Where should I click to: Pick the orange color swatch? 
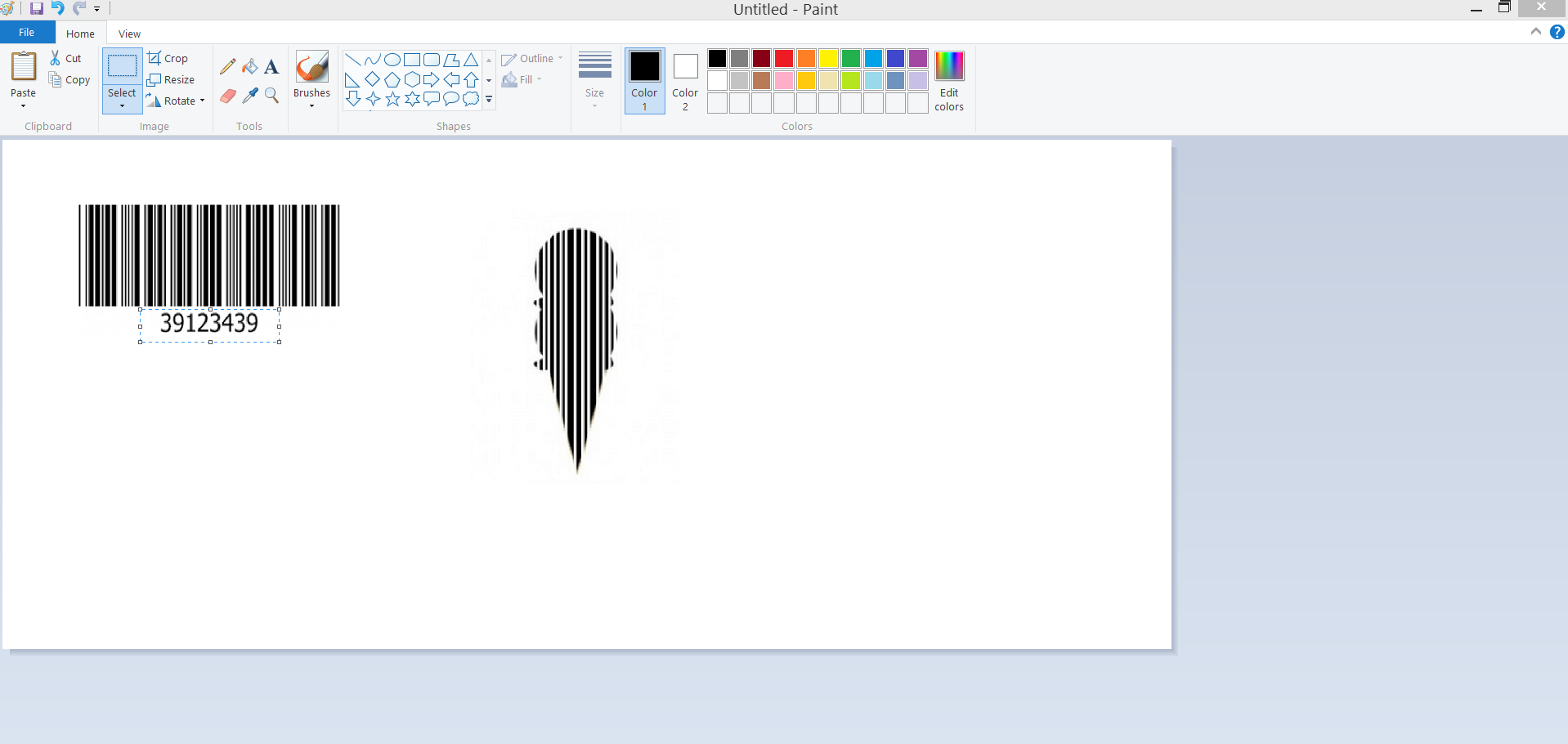pyautogui.click(x=806, y=59)
